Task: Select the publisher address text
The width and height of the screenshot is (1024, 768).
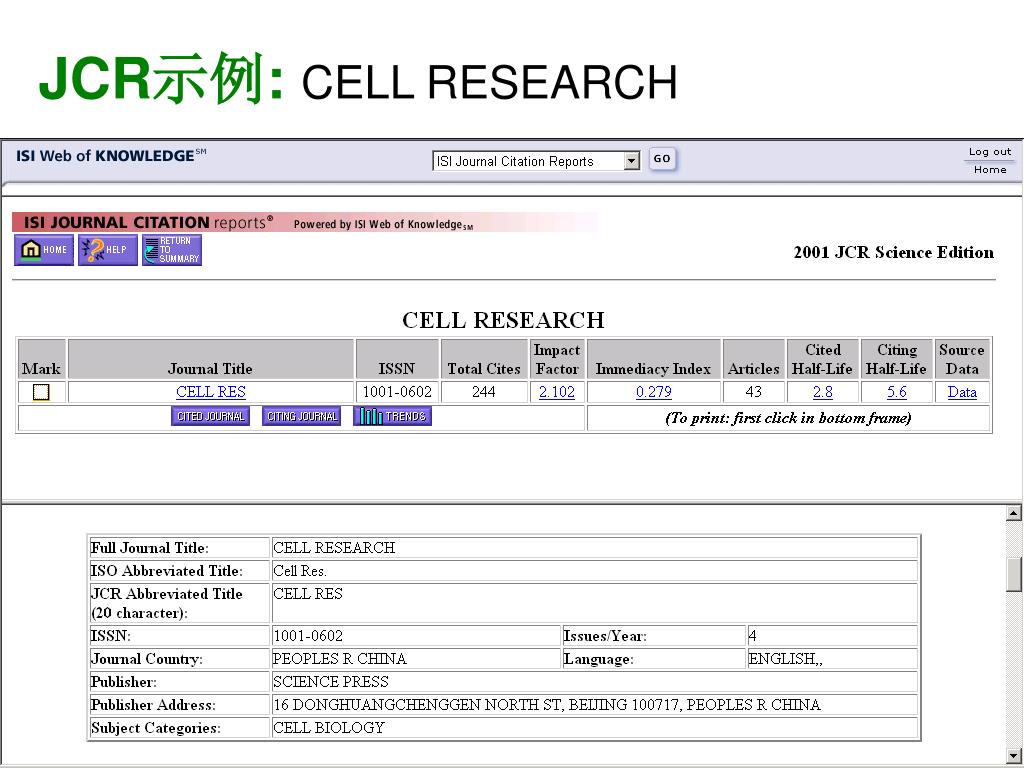Action: [547, 705]
